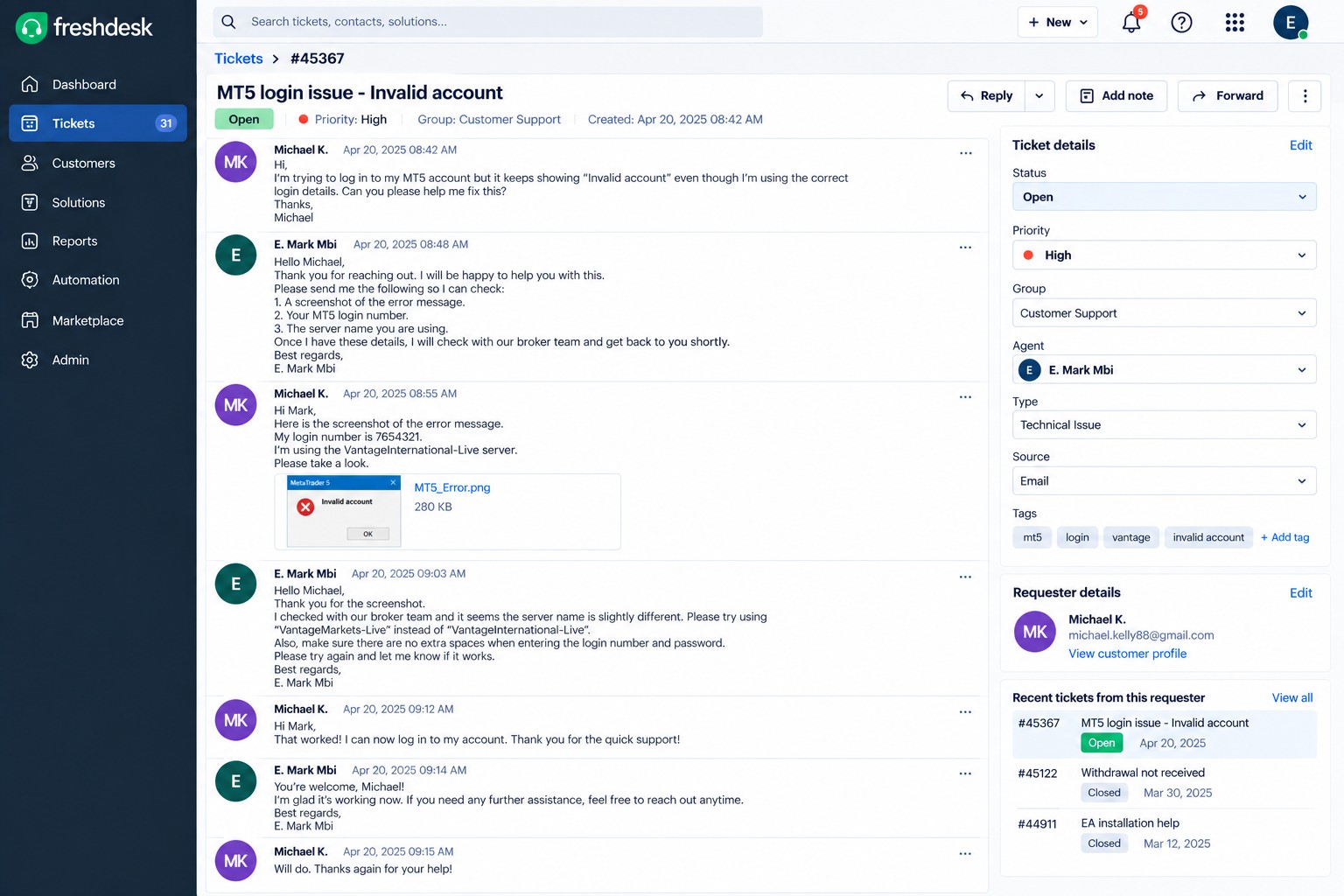Click Tickets breadcrumb link

click(239, 59)
